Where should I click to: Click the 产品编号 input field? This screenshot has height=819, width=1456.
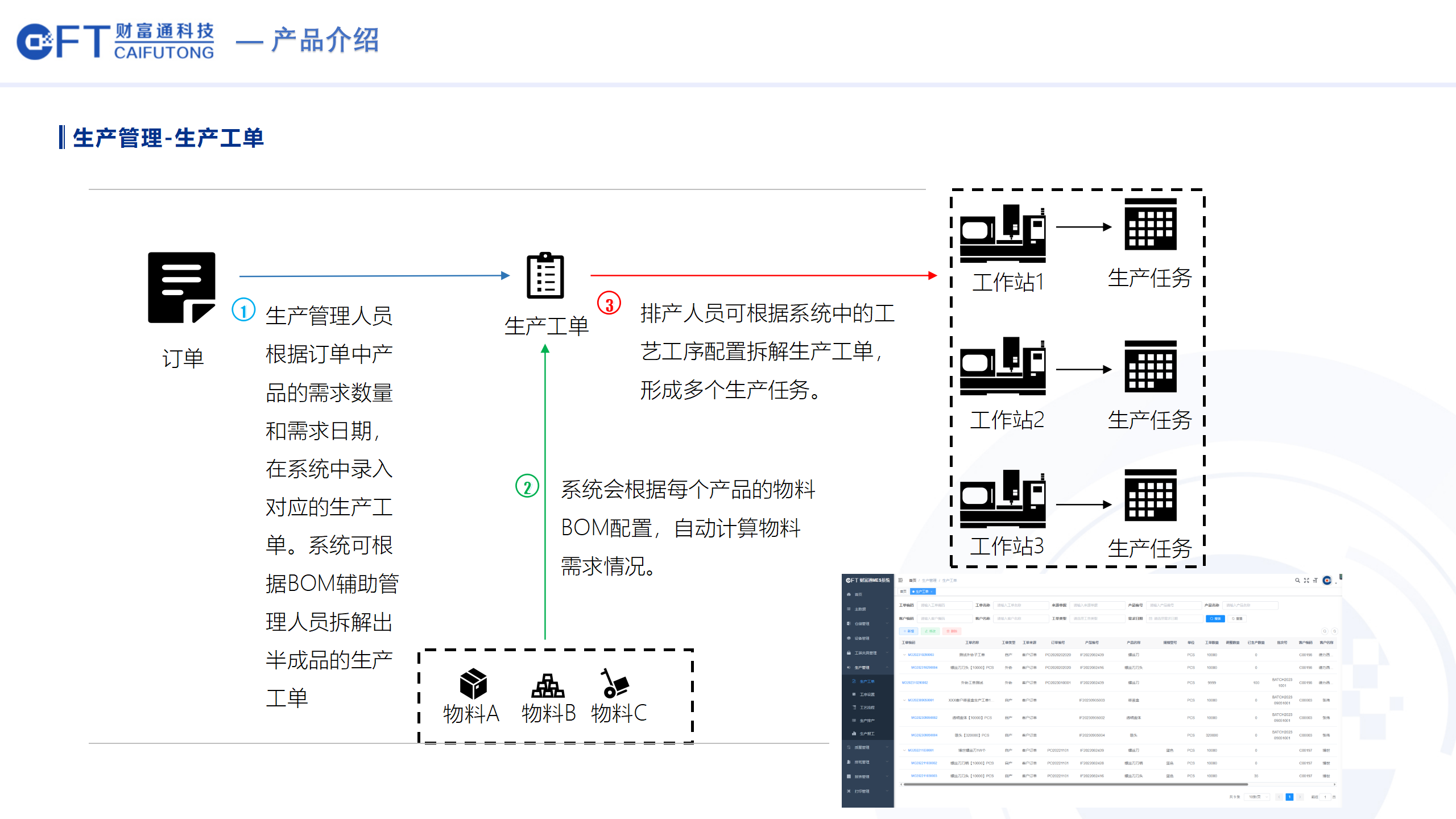pyautogui.click(x=1173, y=605)
